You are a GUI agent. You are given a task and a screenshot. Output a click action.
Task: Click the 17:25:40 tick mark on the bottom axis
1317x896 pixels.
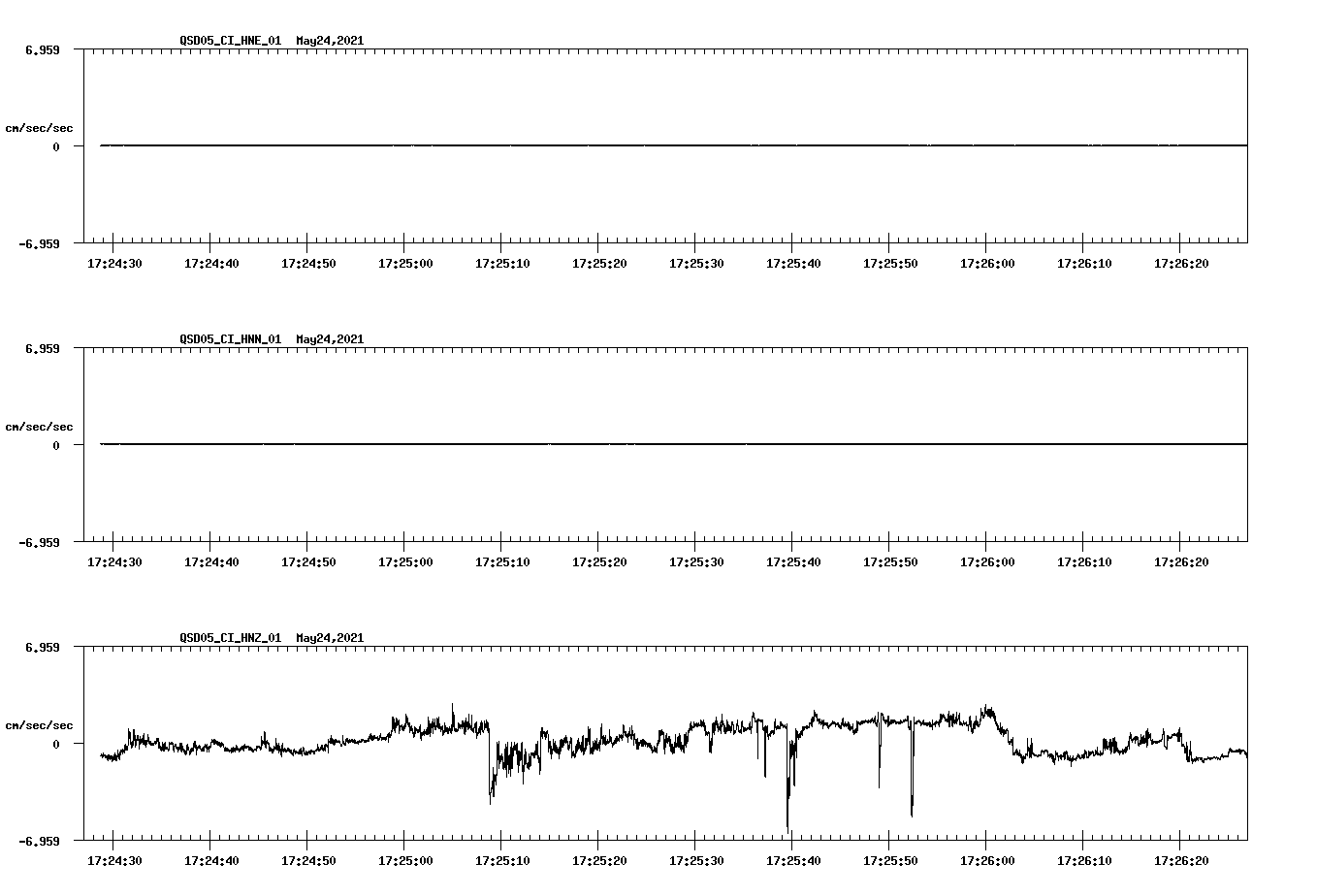click(792, 844)
